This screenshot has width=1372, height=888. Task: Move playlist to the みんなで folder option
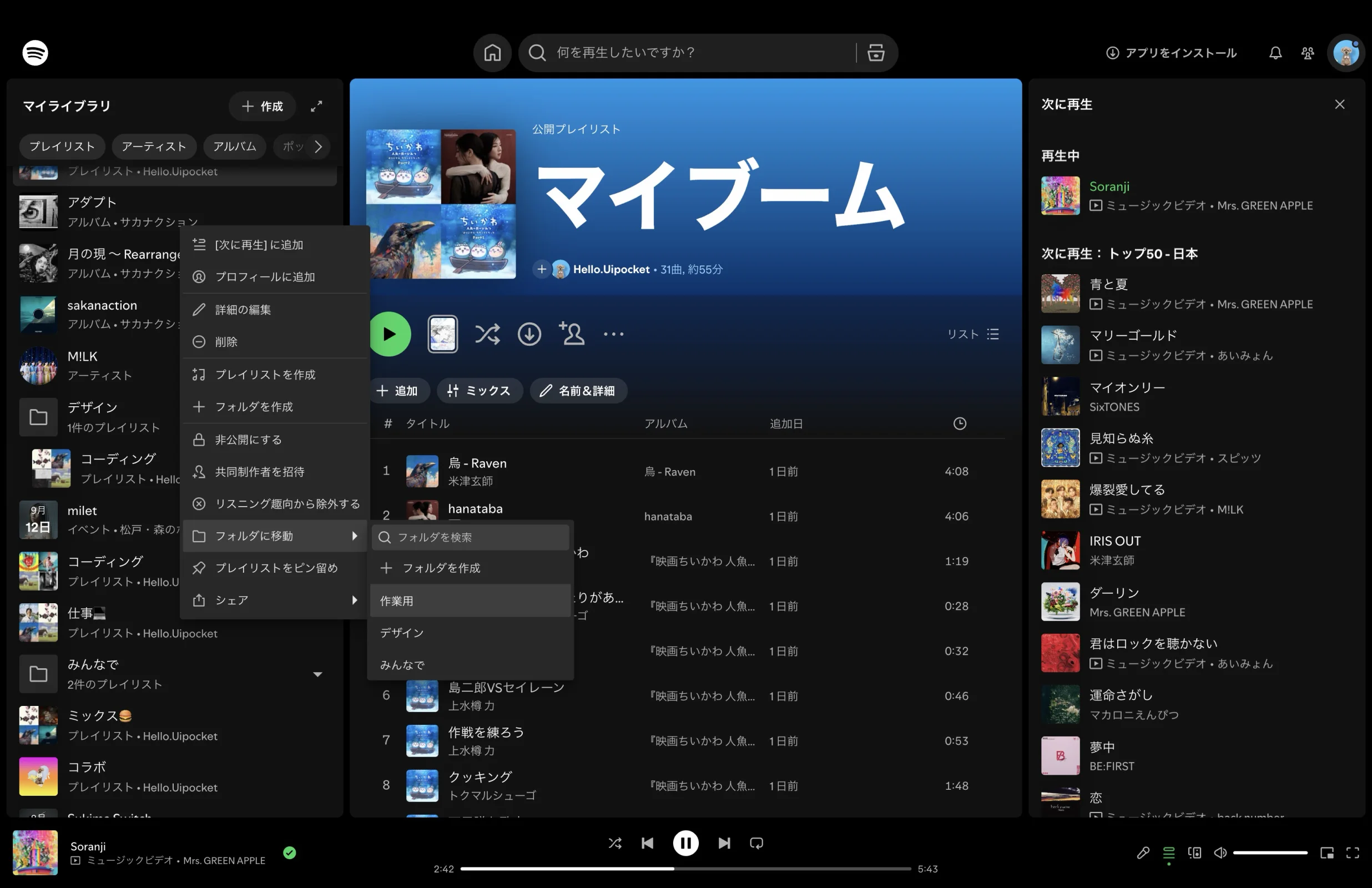(470, 664)
